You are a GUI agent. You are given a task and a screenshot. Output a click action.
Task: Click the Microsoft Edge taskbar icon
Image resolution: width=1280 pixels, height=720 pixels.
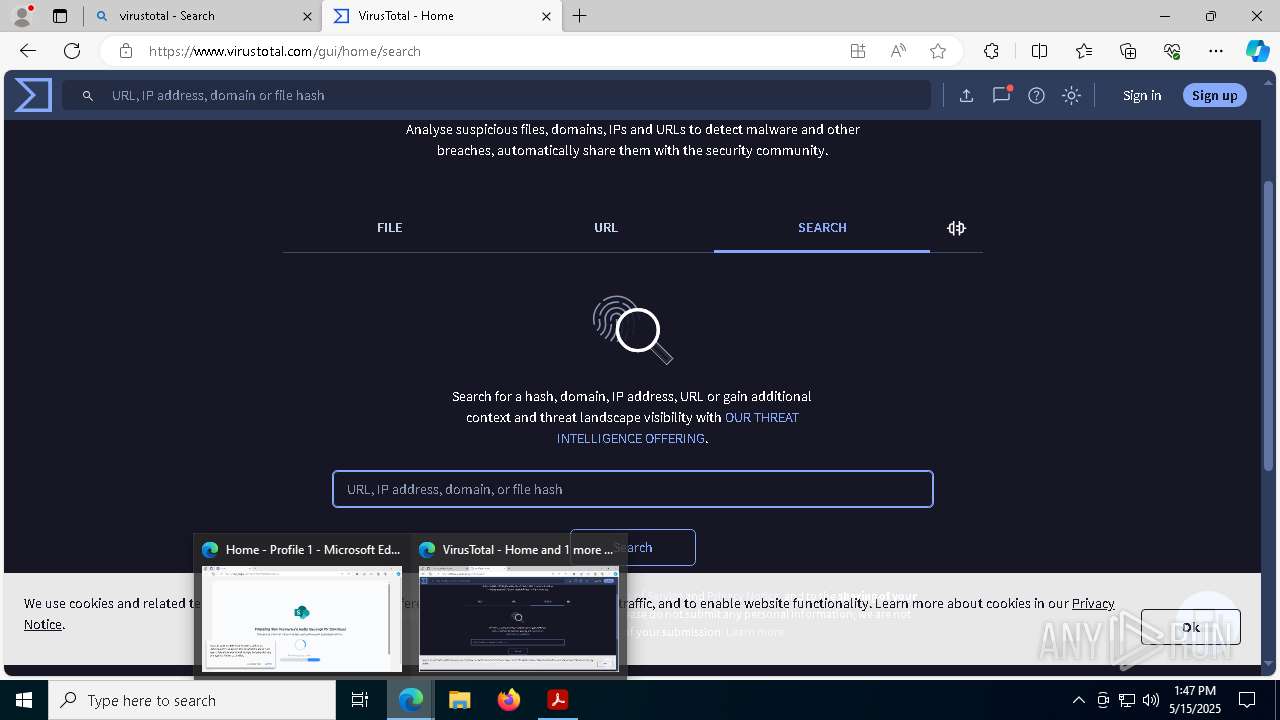pyautogui.click(x=411, y=700)
